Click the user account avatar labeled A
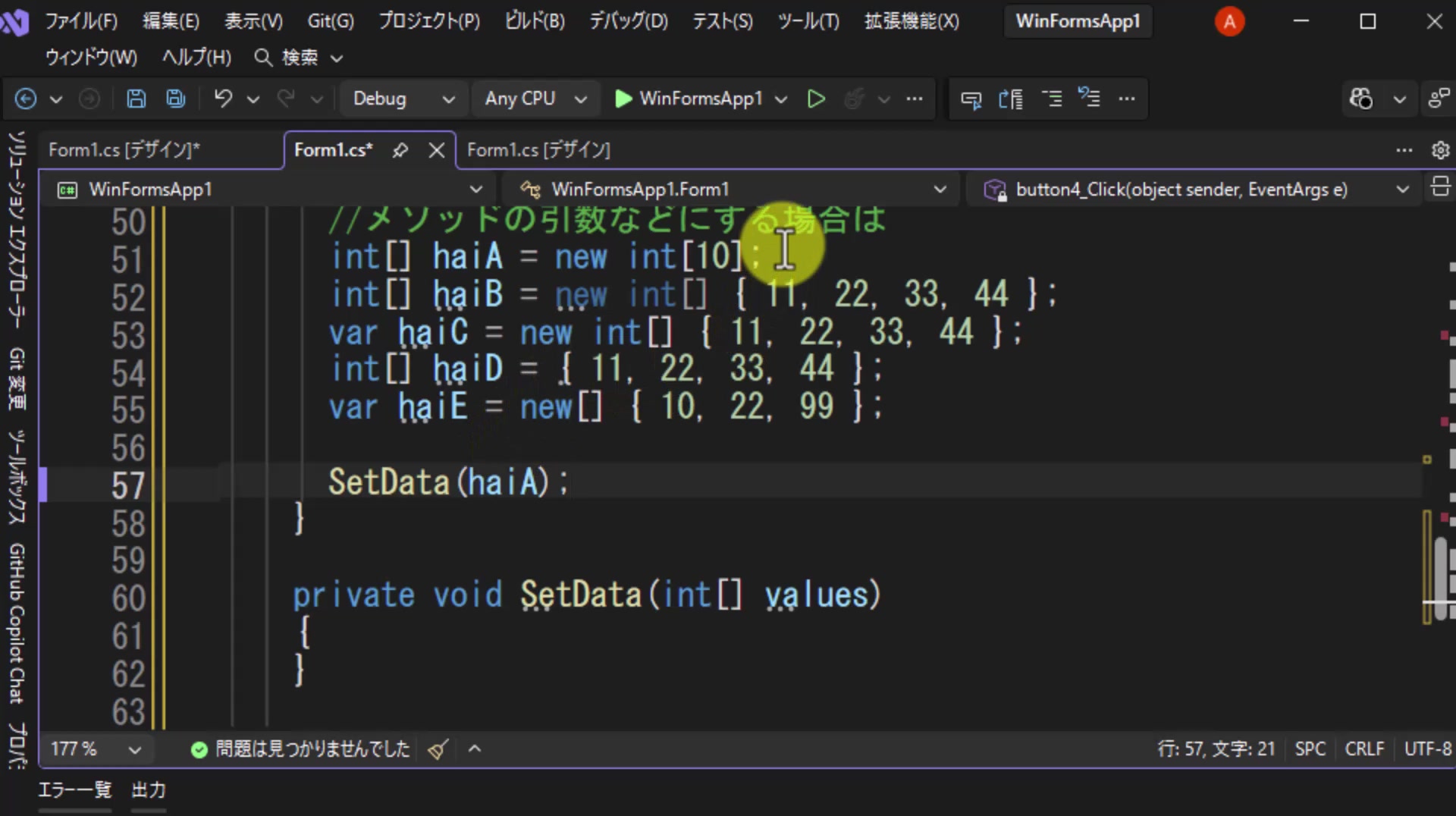The width and height of the screenshot is (1456, 816). click(x=1229, y=21)
